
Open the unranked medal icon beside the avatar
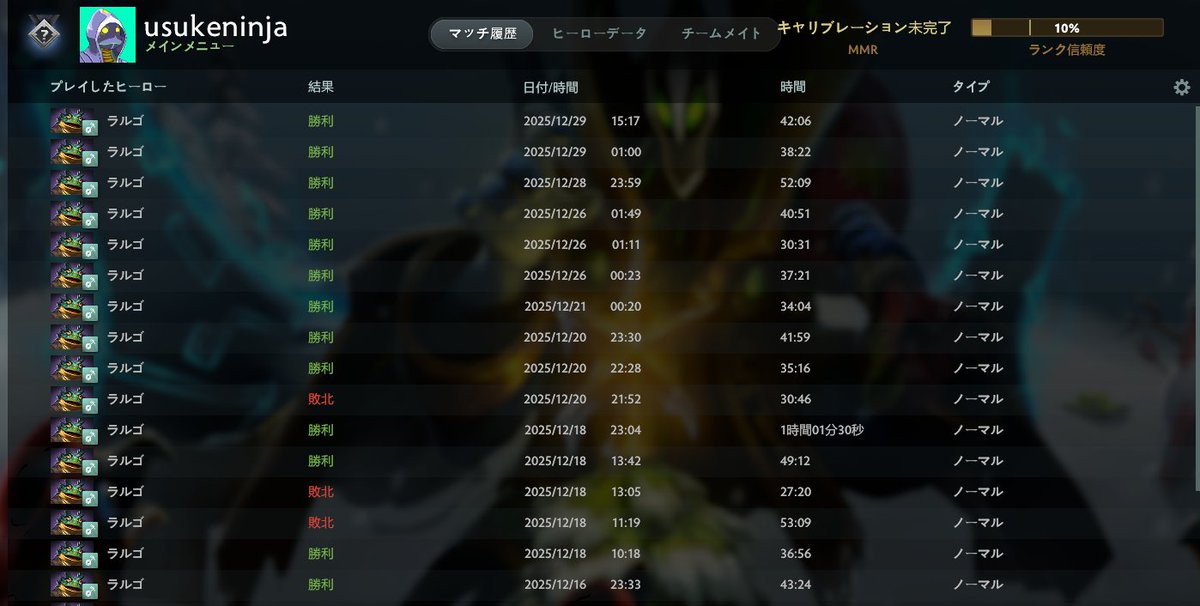click(x=43, y=34)
